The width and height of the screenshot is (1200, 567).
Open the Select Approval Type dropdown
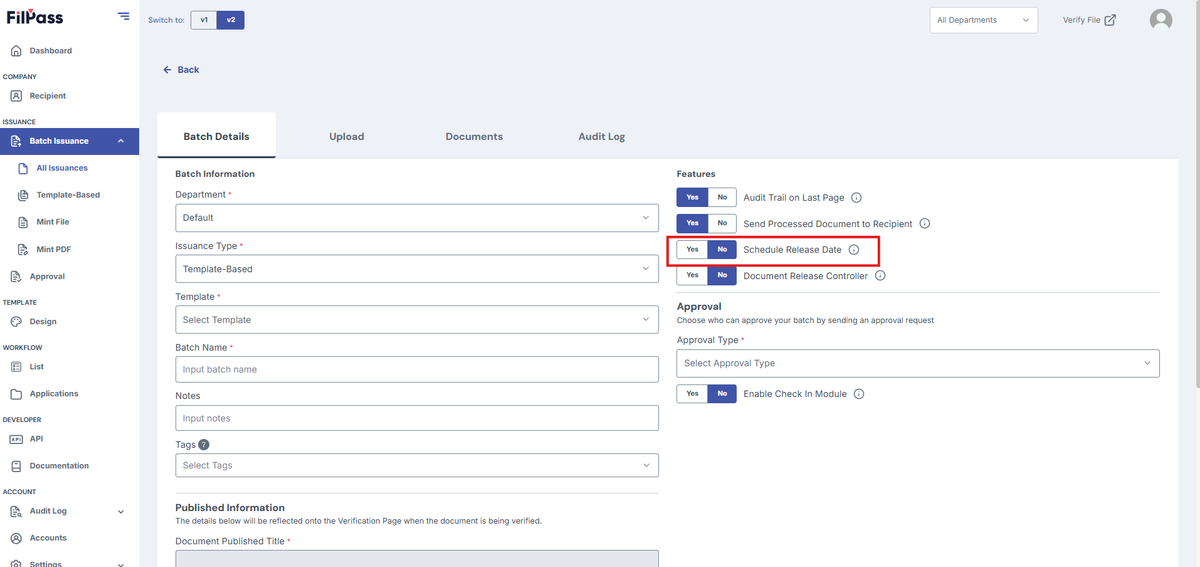918,363
